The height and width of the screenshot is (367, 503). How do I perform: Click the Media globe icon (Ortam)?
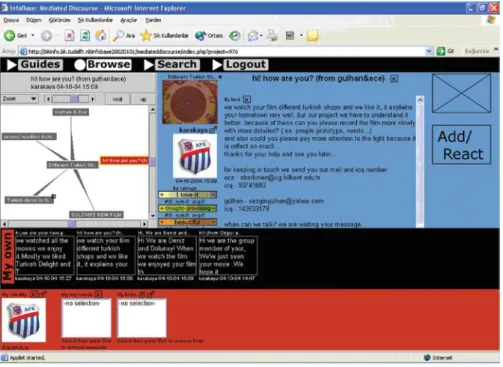click(x=200, y=35)
